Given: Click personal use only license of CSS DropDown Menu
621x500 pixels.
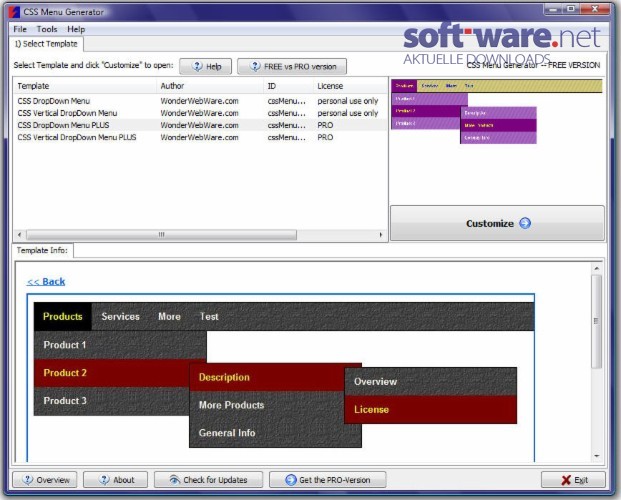Looking at the screenshot, I should 347,101.
